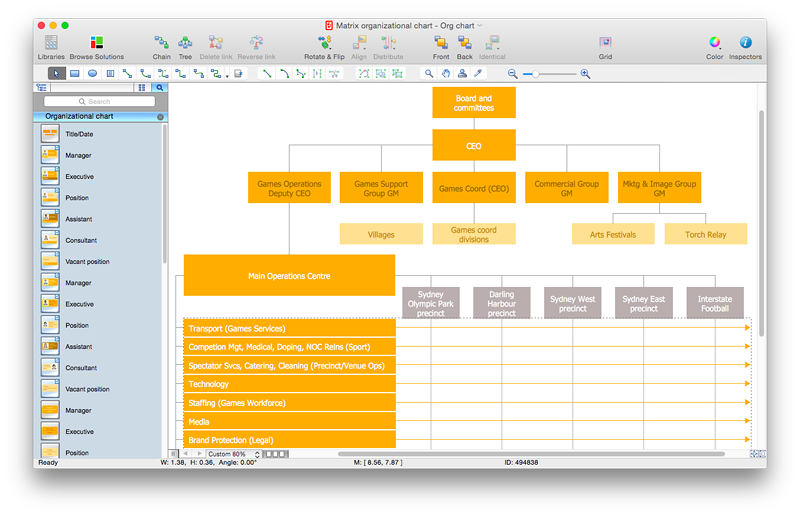Bring object to Front
The height and width of the screenshot is (516, 800).
point(441,43)
